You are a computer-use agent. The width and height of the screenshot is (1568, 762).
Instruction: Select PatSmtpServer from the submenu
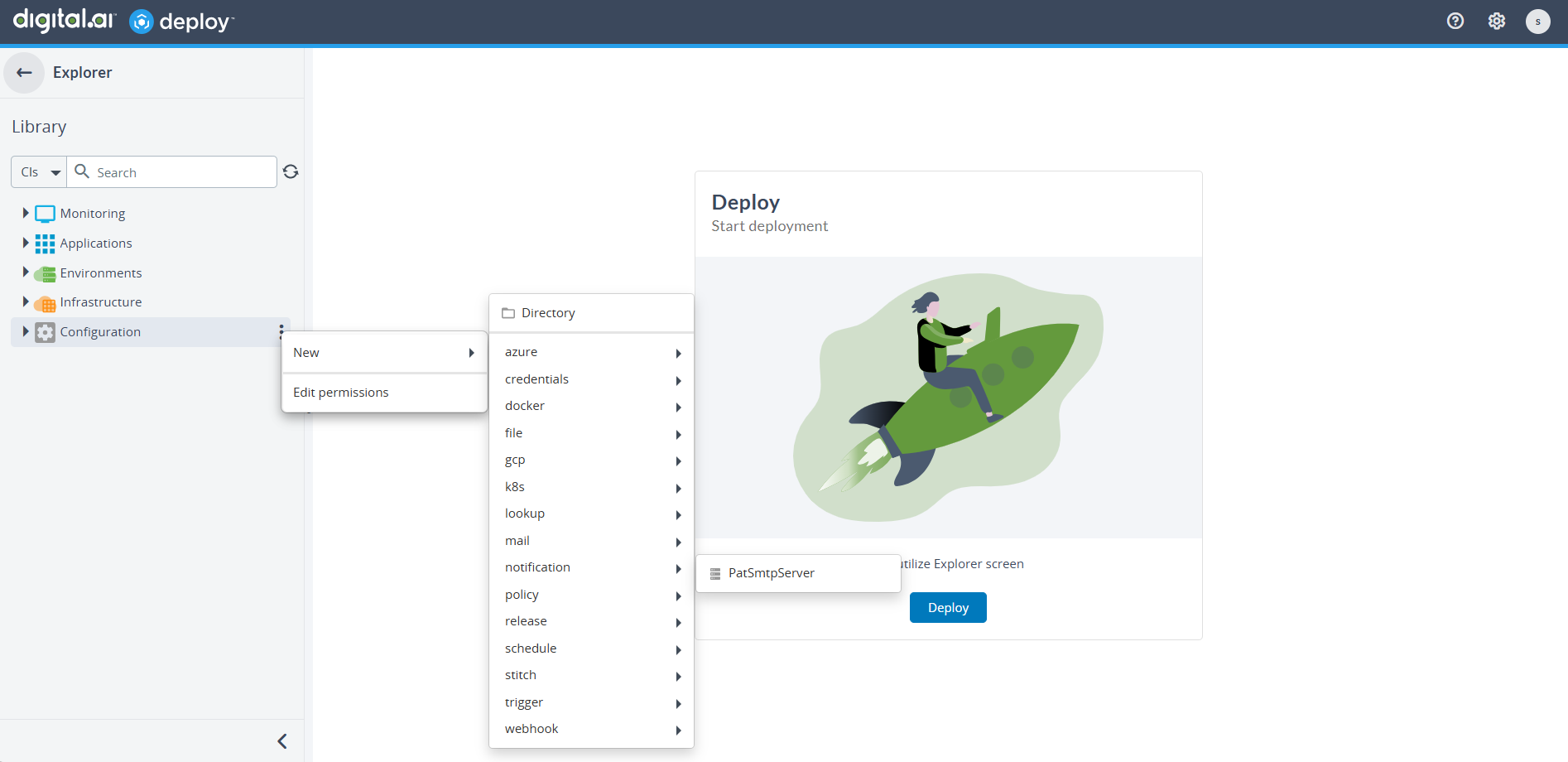[x=772, y=573]
